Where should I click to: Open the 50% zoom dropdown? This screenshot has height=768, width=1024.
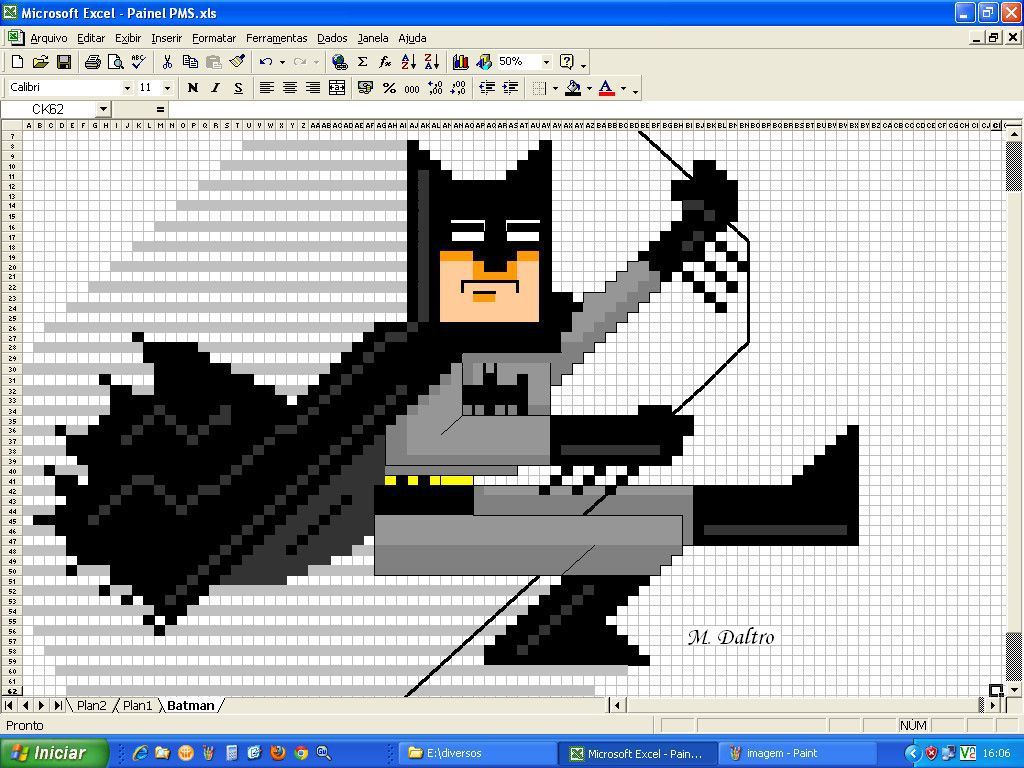click(547, 62)
